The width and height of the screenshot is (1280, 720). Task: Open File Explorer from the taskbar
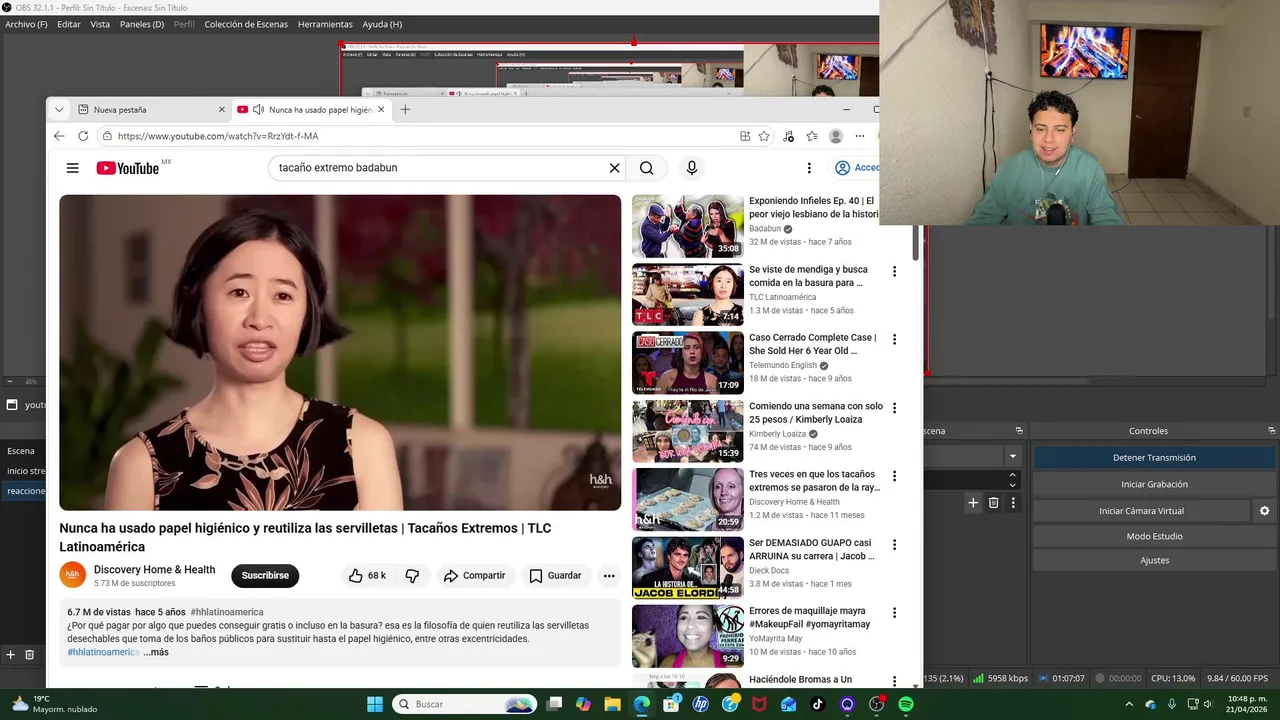[x=613, y=704]
